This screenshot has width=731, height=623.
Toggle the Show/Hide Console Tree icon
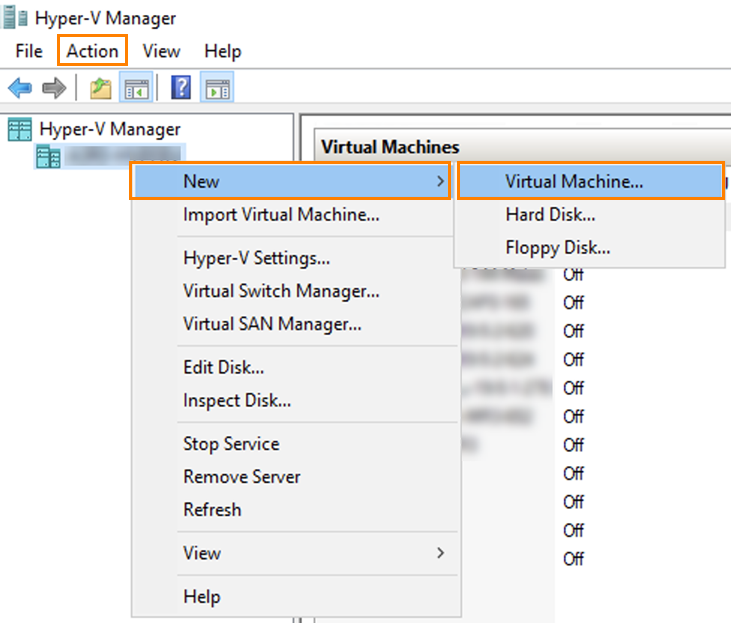[x=135, y=89]
